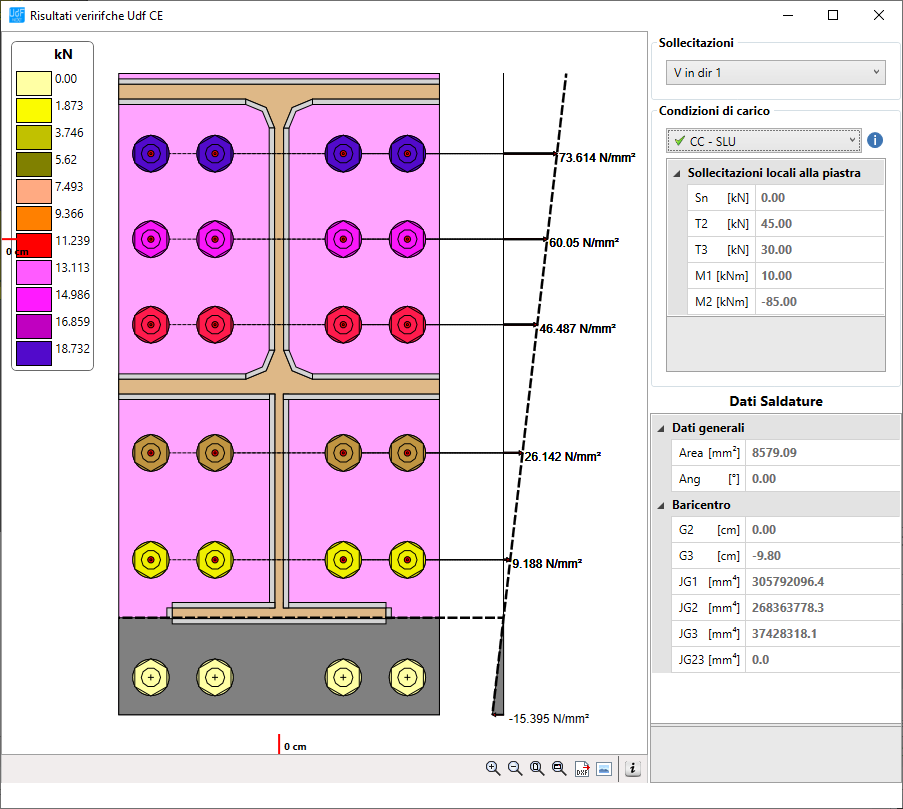Image resolution: width=903 pixels, height=809 pixels.
Task: Click the zoom in magnifier icon
Action: coord(492,768)
